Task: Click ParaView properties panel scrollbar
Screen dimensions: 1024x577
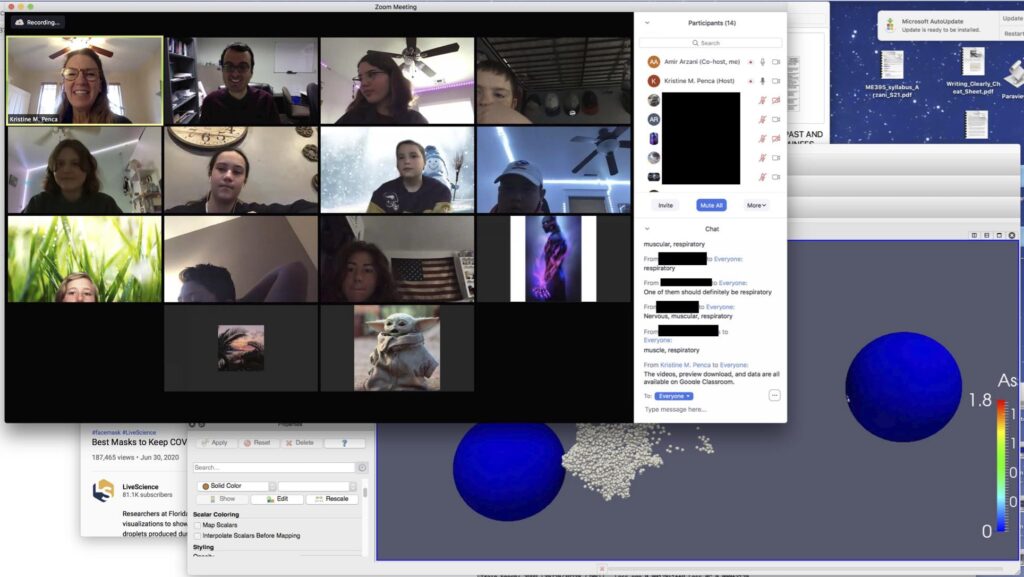Action: (x=365, y=491)
